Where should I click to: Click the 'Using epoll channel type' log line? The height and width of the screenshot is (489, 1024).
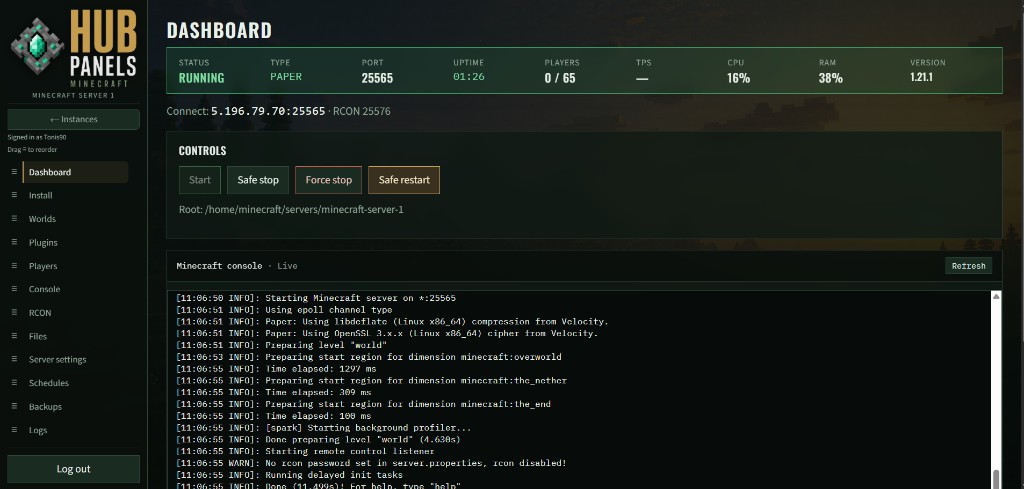pos(284,309)
